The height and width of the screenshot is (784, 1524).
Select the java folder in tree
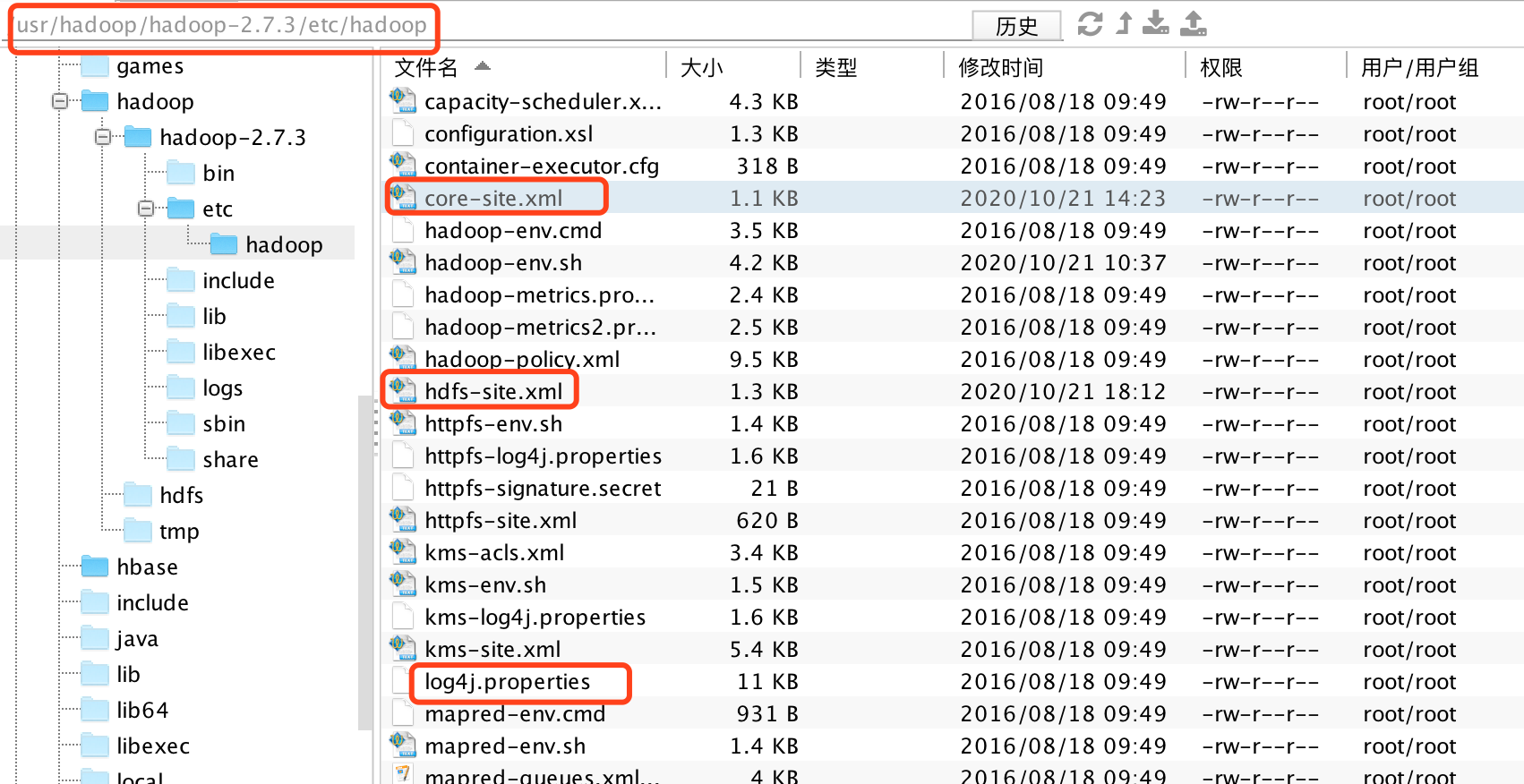(x=137, y=639)
